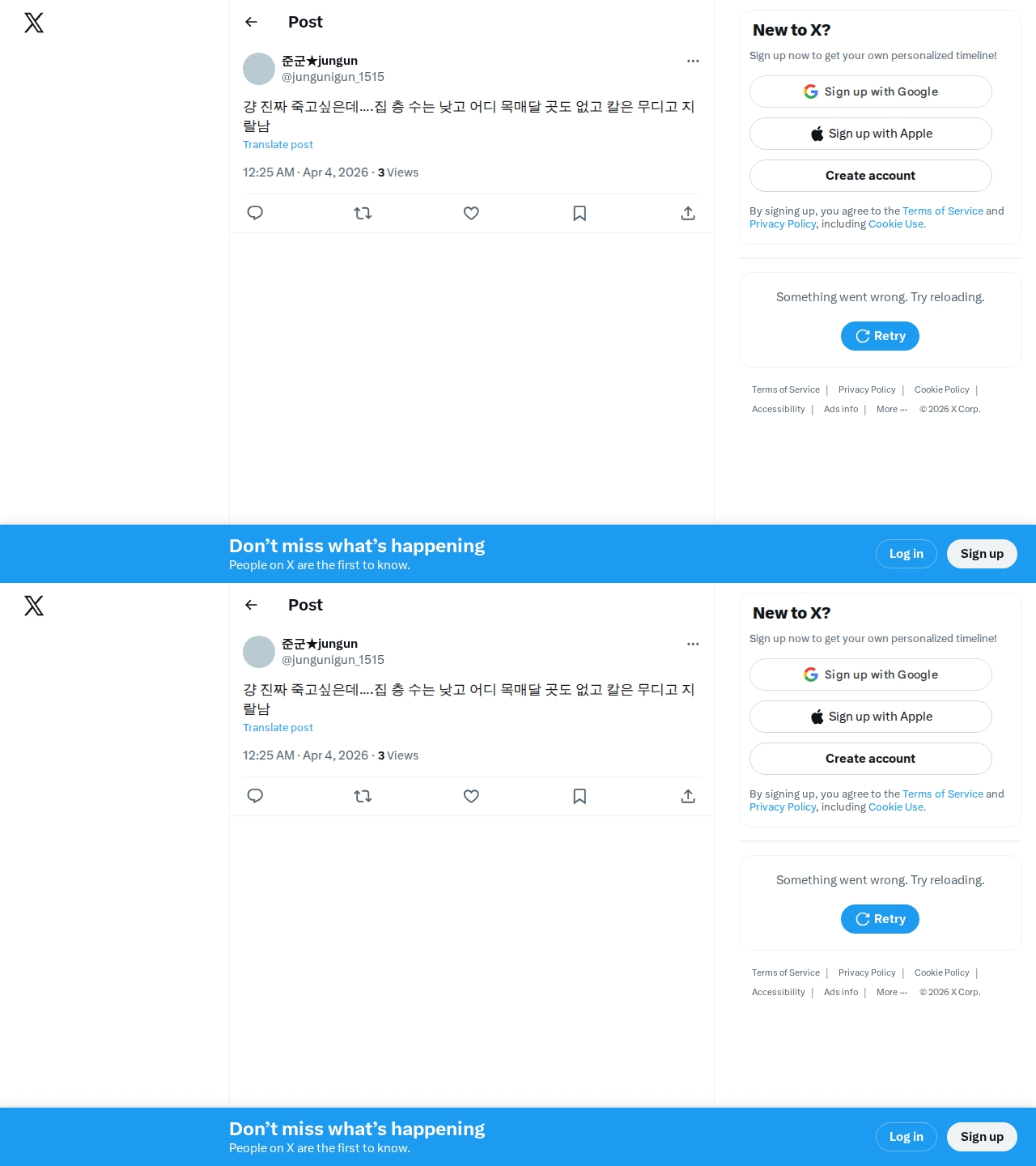
Task: Bookmark the upper post
Action: 580,213
